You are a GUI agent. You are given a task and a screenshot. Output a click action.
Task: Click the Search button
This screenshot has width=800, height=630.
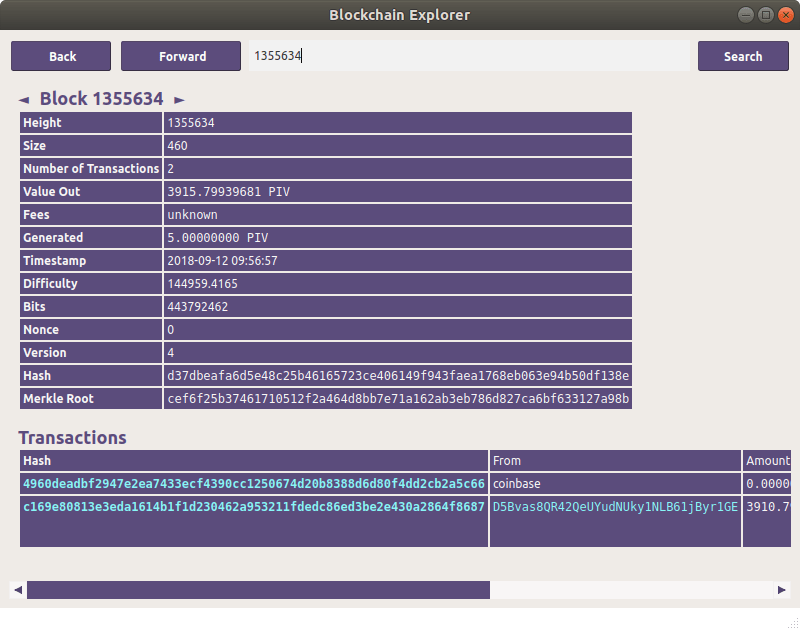(x=743, y=56)
